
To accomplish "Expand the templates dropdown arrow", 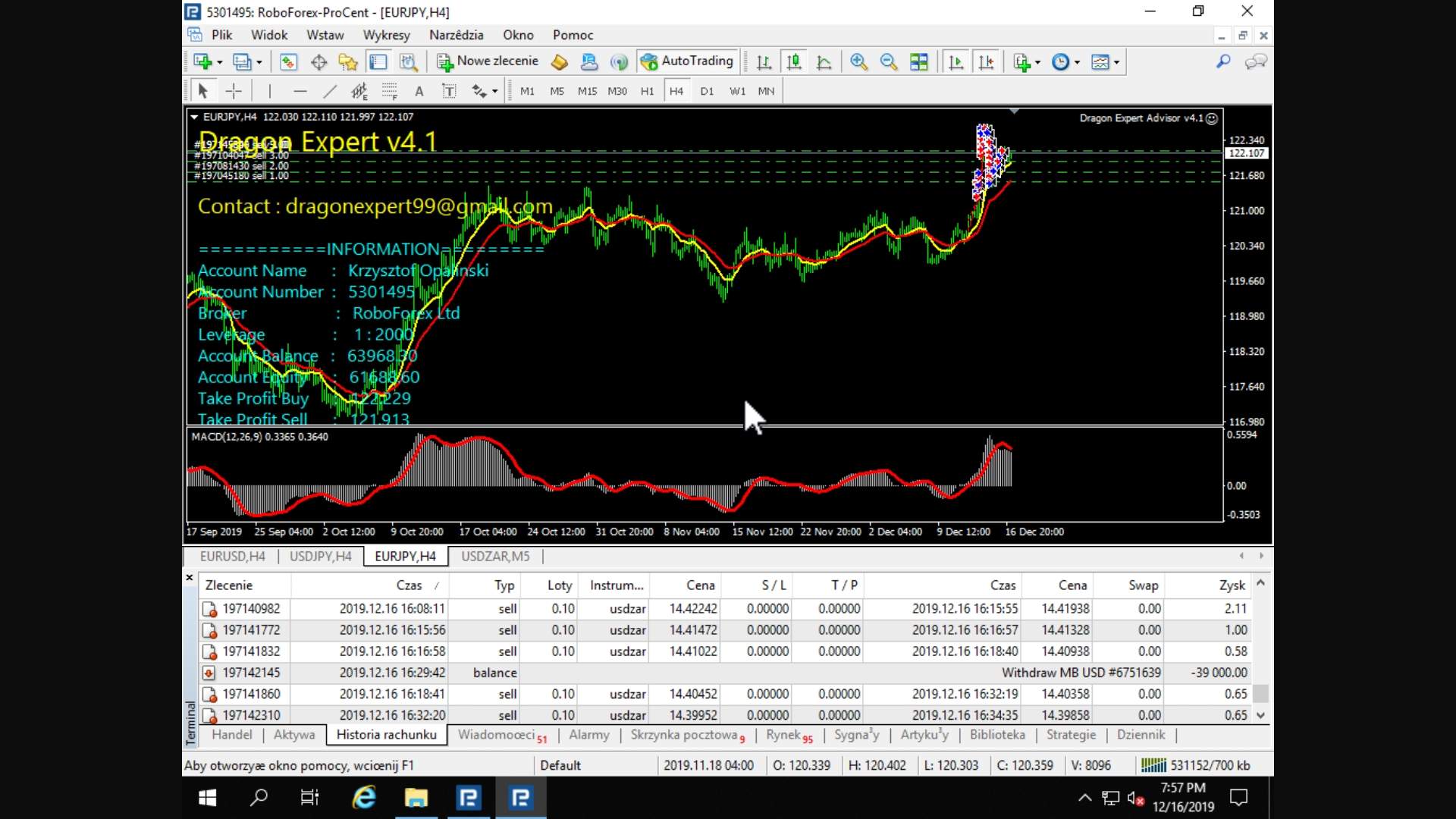I will point(1116,62).
